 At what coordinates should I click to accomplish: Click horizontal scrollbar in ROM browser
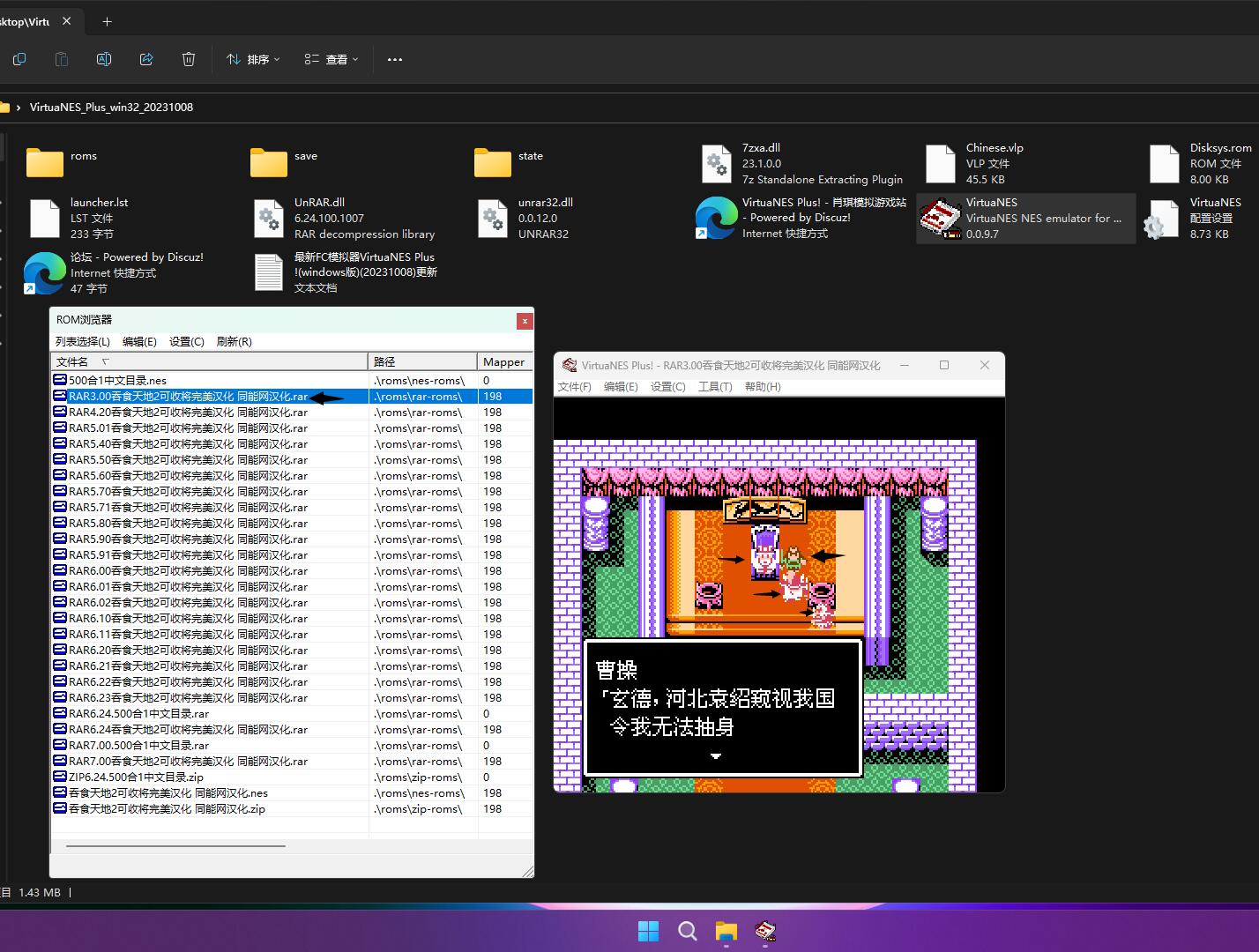point(175,846)
